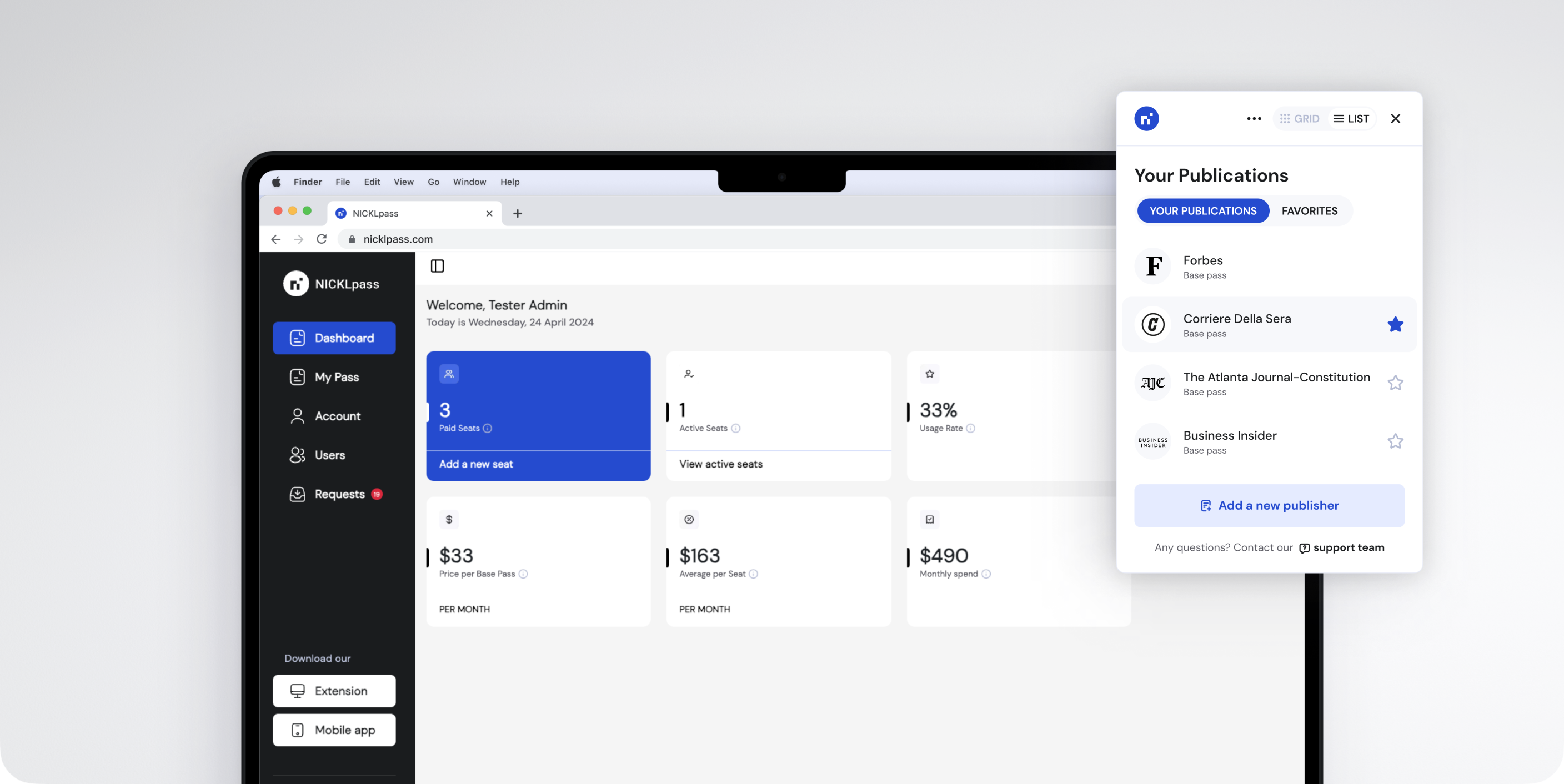The height and width of the screenshot is (784, 1564).
Task: Select the FAVORITES tab
Action: click(1309, 211)
